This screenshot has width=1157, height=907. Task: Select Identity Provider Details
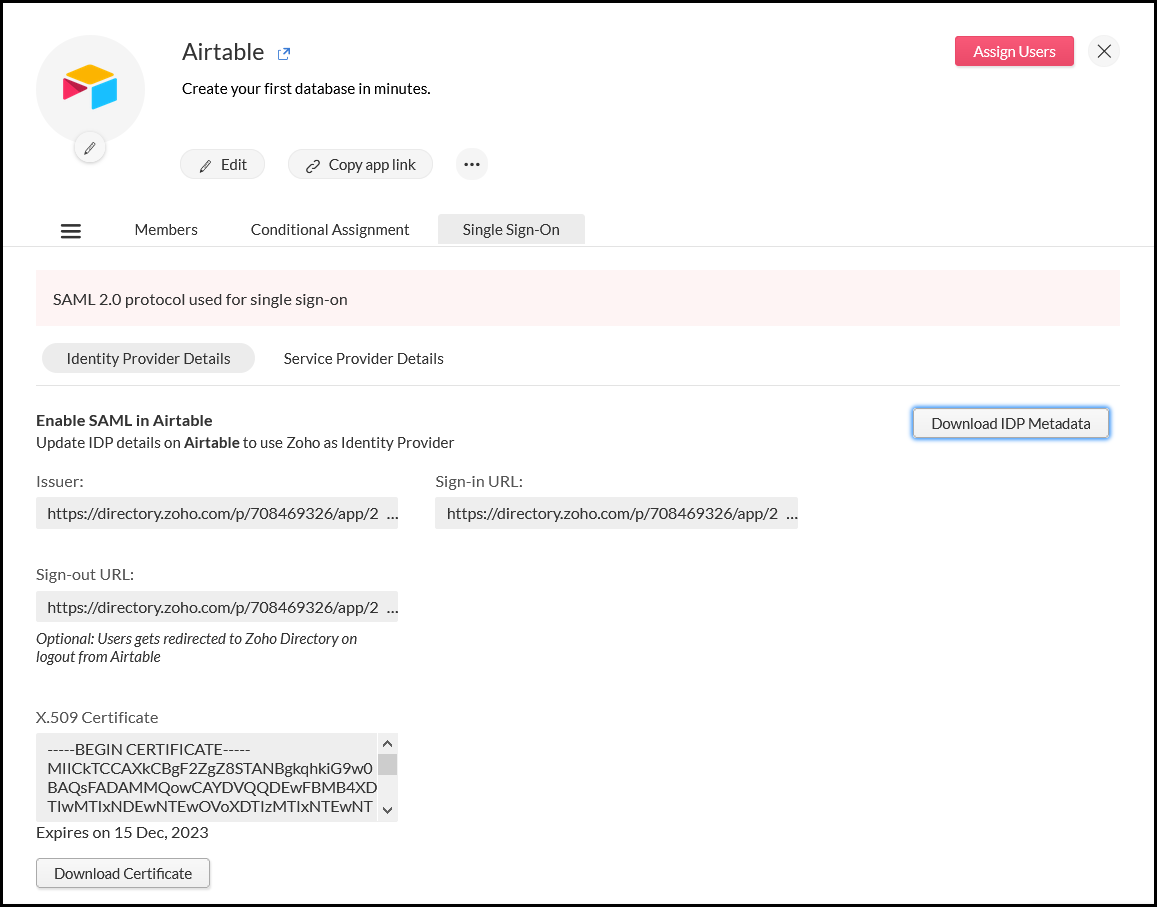148,358
